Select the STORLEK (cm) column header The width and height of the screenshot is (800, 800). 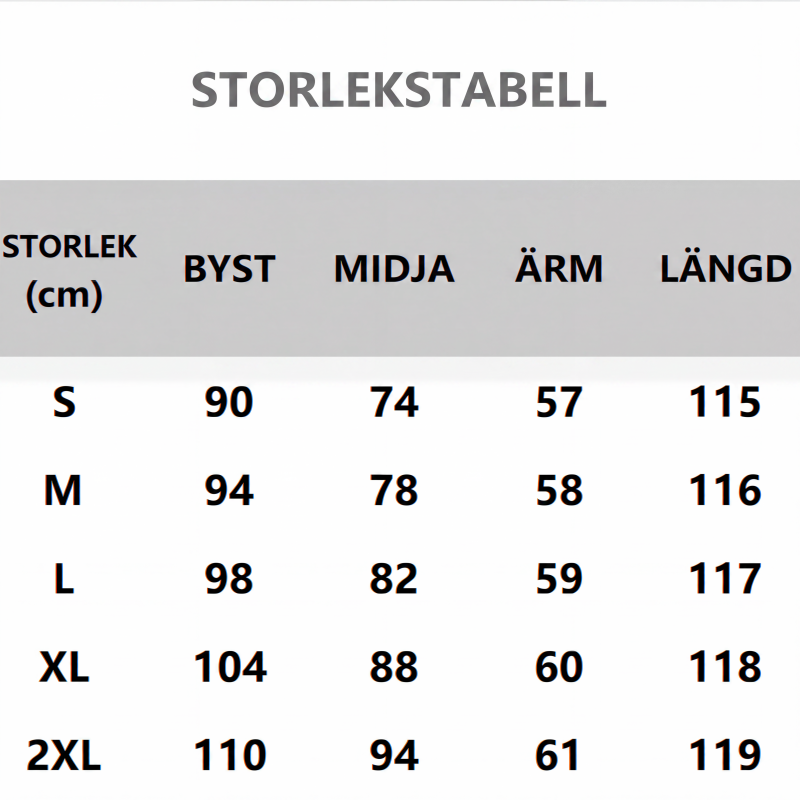tap(69, 271)
